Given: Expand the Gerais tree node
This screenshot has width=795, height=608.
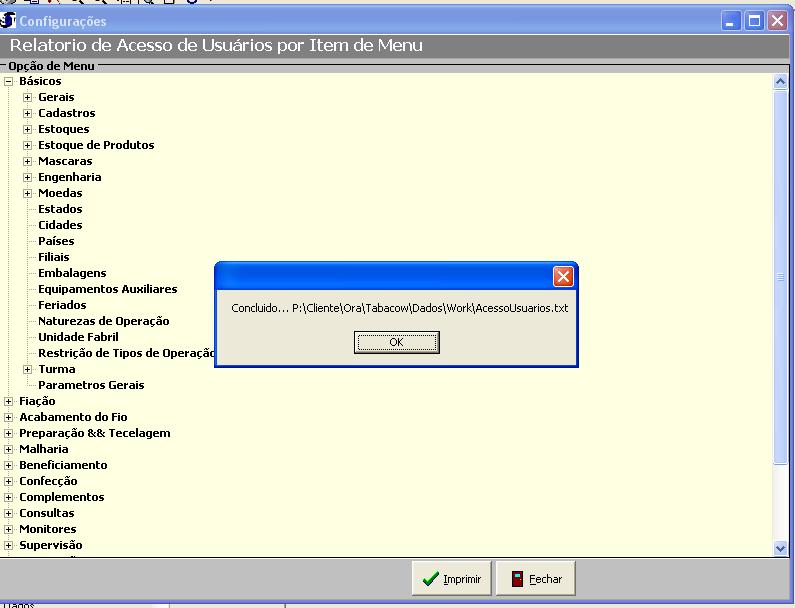Looking at the screenshot, I should [x=28, y=97].
